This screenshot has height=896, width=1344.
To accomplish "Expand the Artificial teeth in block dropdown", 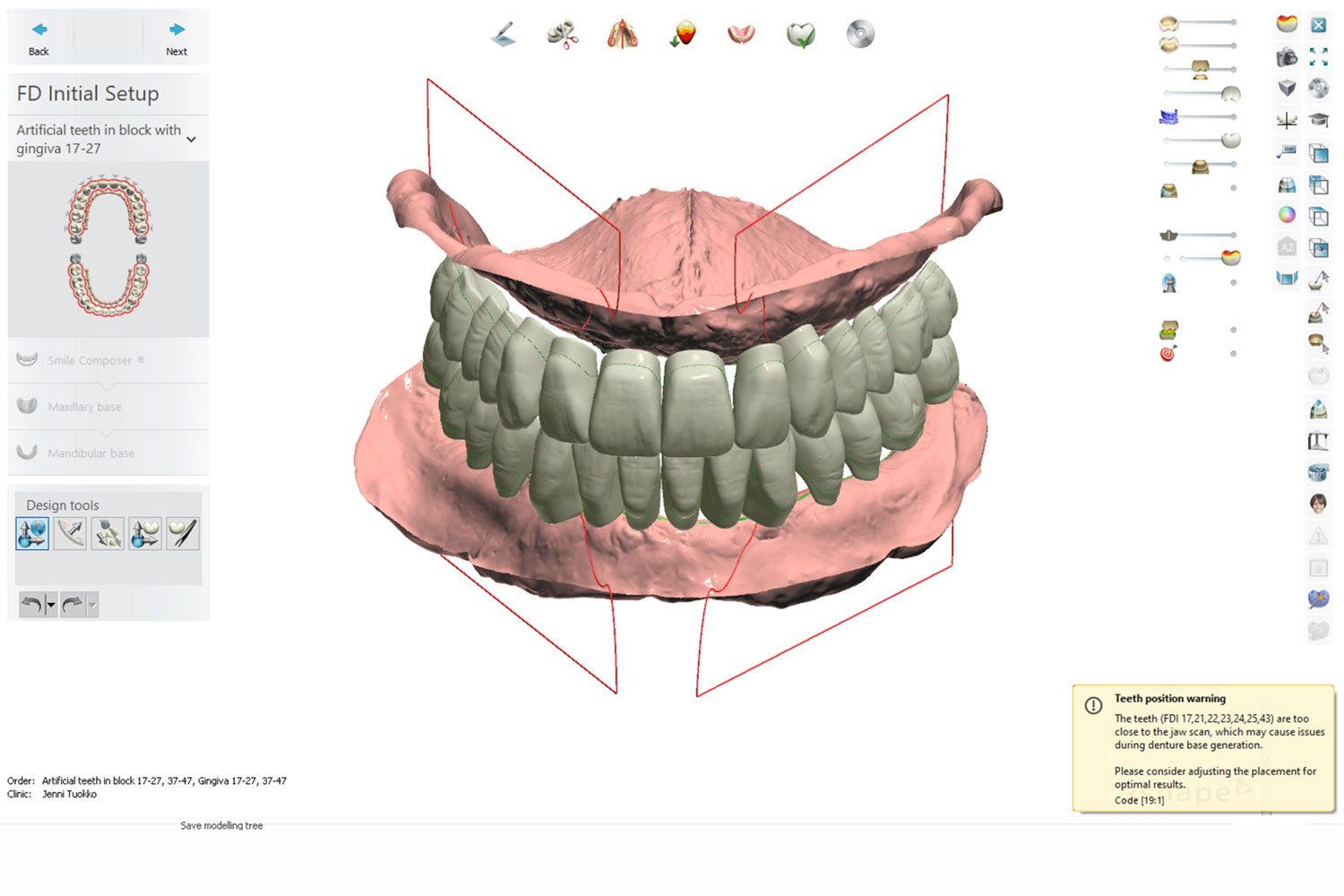I will pos(191,140).
